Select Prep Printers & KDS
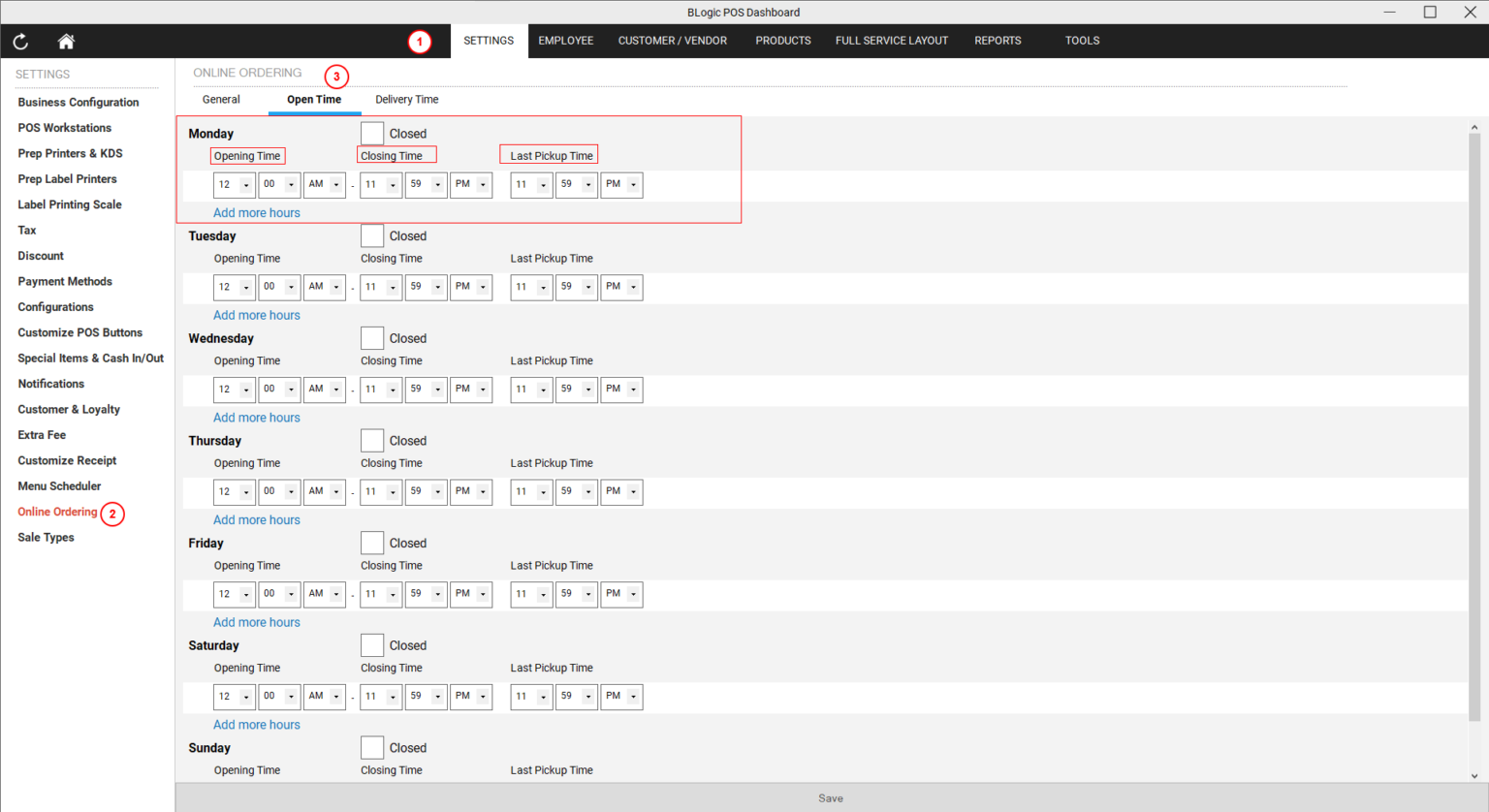The width and height of the screenshot is (1489, 812). (x=70, y=154)
